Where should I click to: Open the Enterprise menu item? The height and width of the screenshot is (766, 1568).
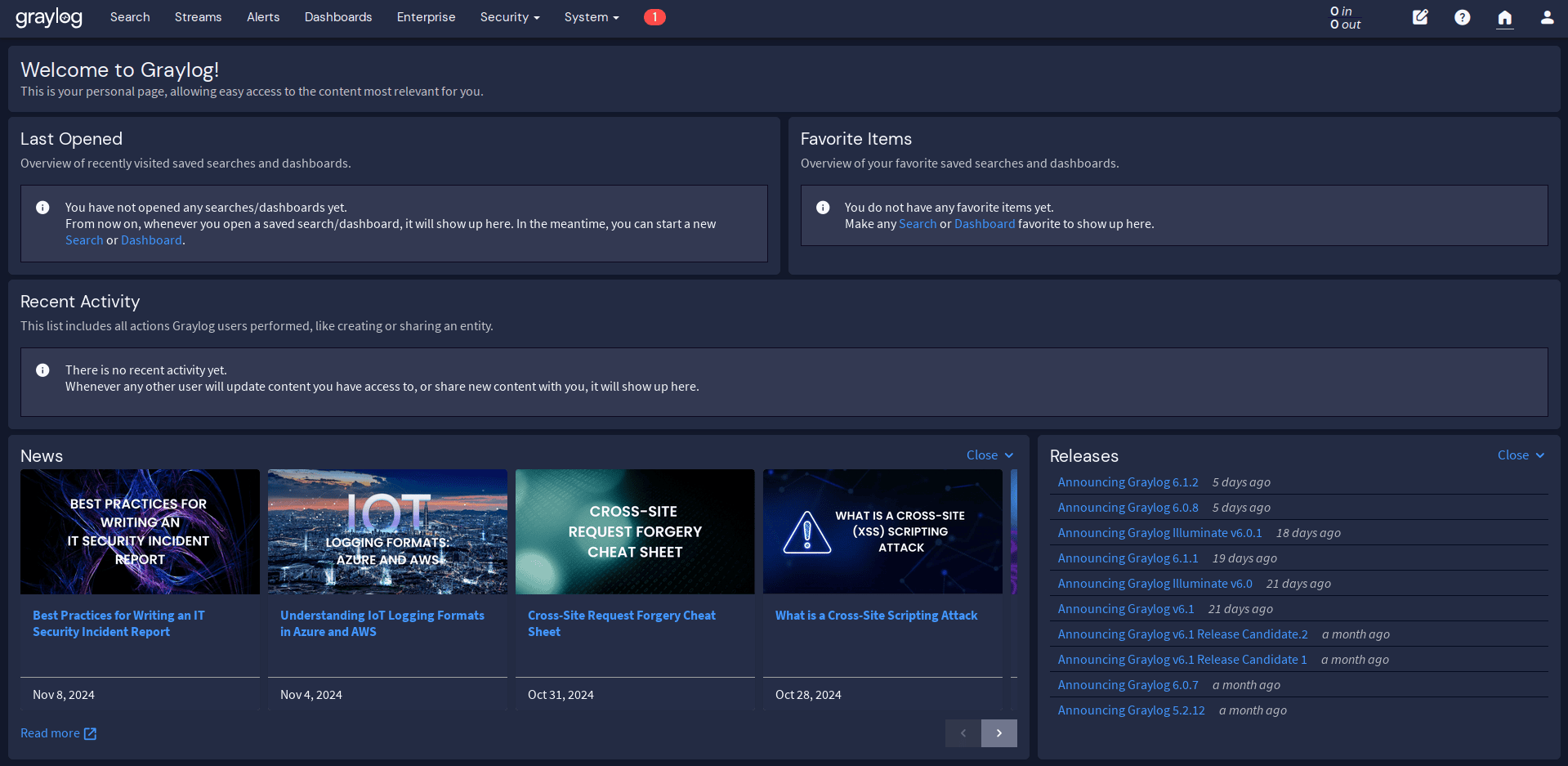[x=426, y=17]
